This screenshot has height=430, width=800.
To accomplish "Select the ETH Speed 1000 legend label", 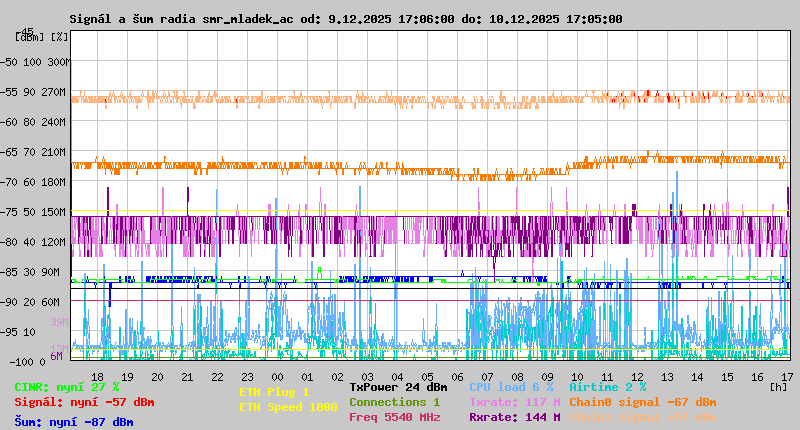I will tap(288, 407).
